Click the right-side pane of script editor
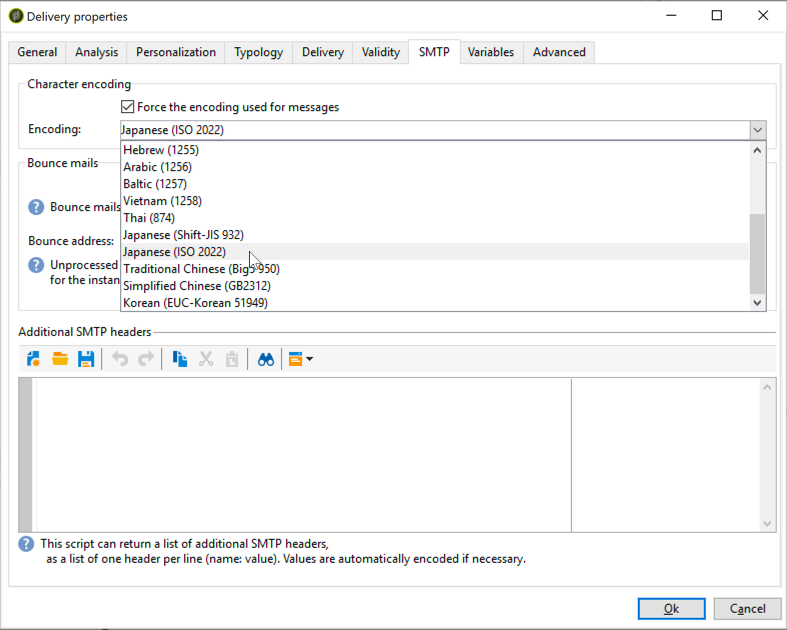Viewport: 787px width, 630px height. click(x=666, y=455)
